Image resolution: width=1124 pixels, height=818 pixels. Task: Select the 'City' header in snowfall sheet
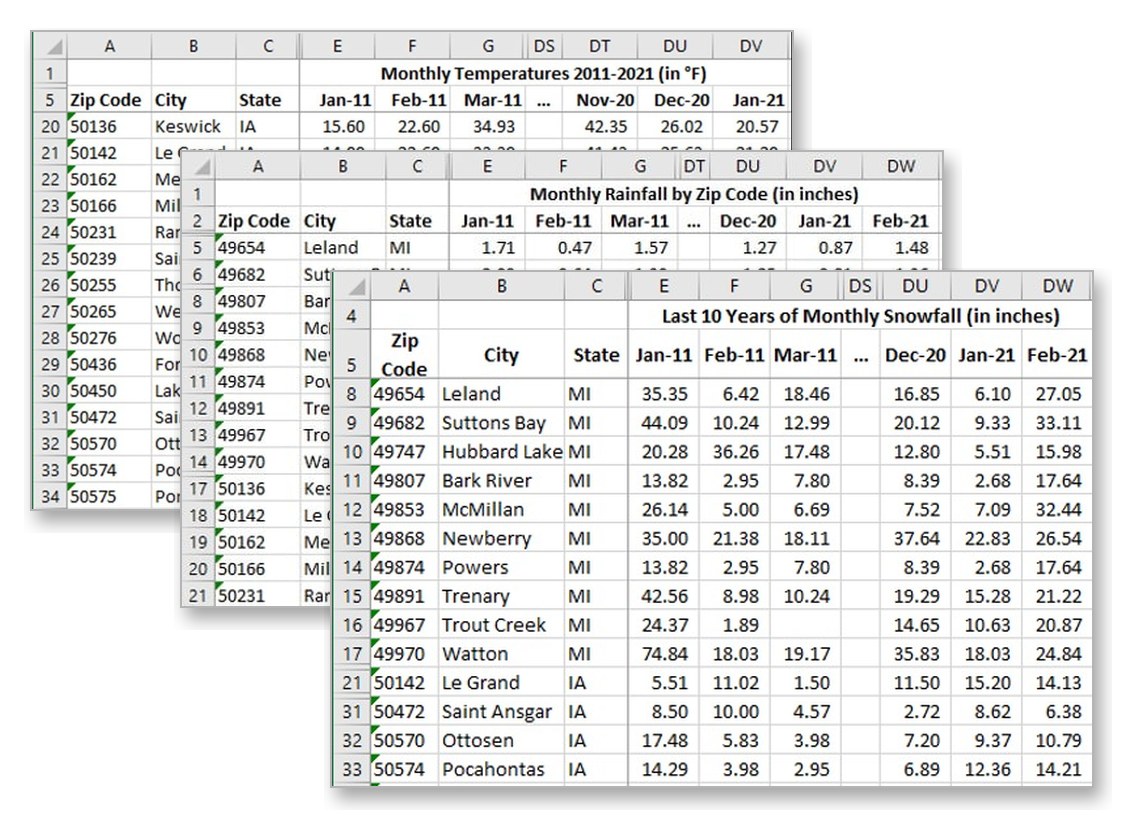[501, 355]
